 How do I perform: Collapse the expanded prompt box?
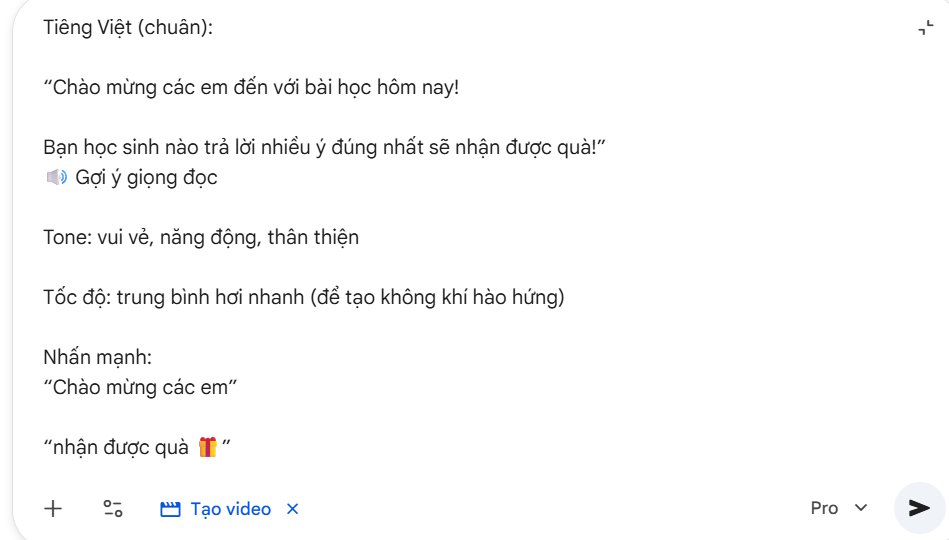pos(925,27)
